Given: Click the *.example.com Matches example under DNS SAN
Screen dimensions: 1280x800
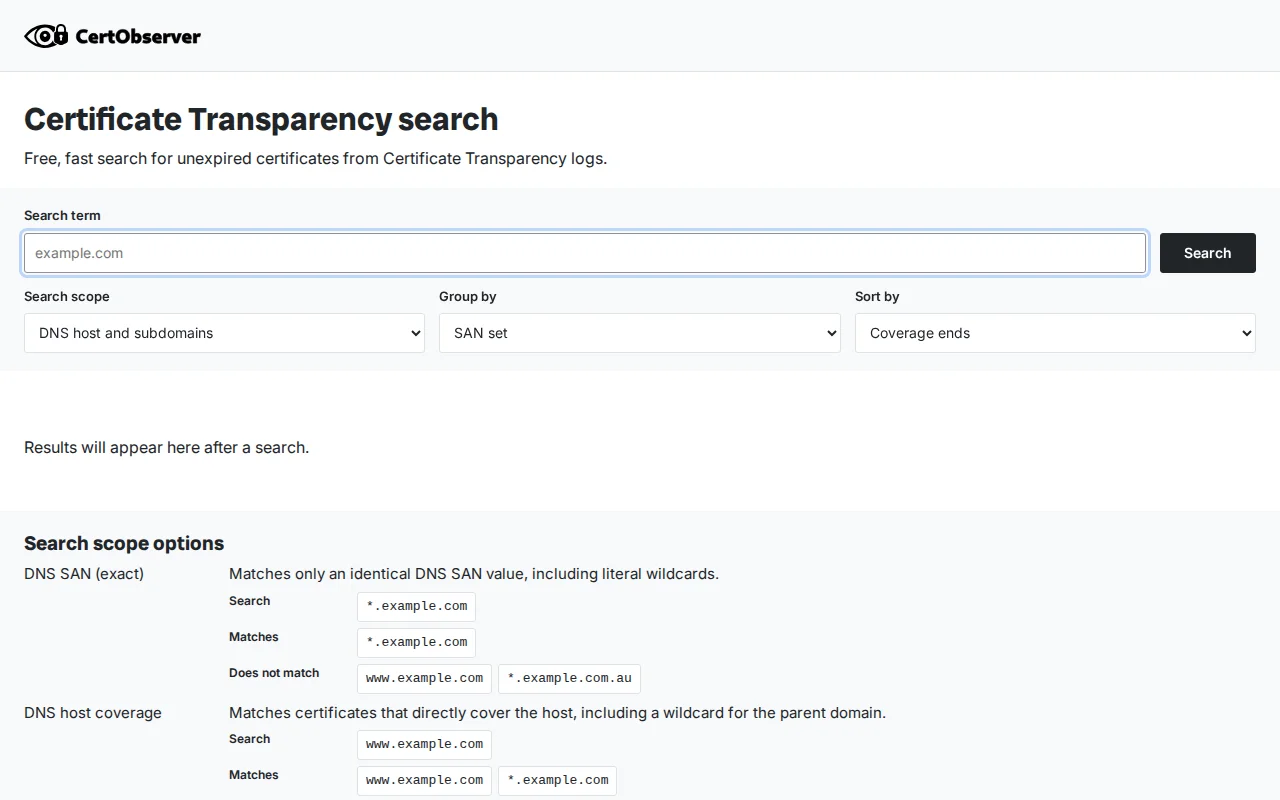Looking at the screenshot, I should 416,642.
